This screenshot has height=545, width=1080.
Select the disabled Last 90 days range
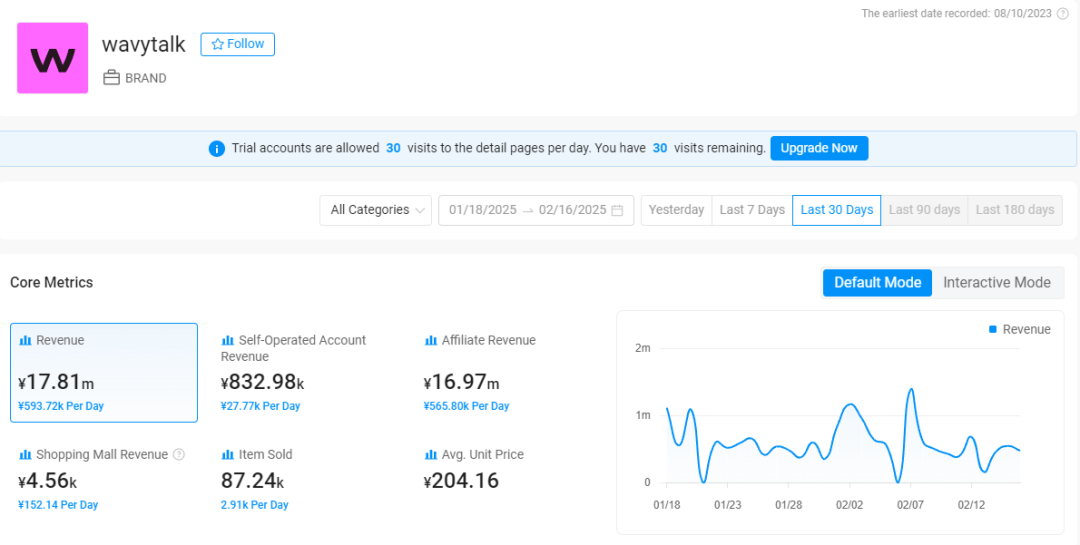point(924,210)
